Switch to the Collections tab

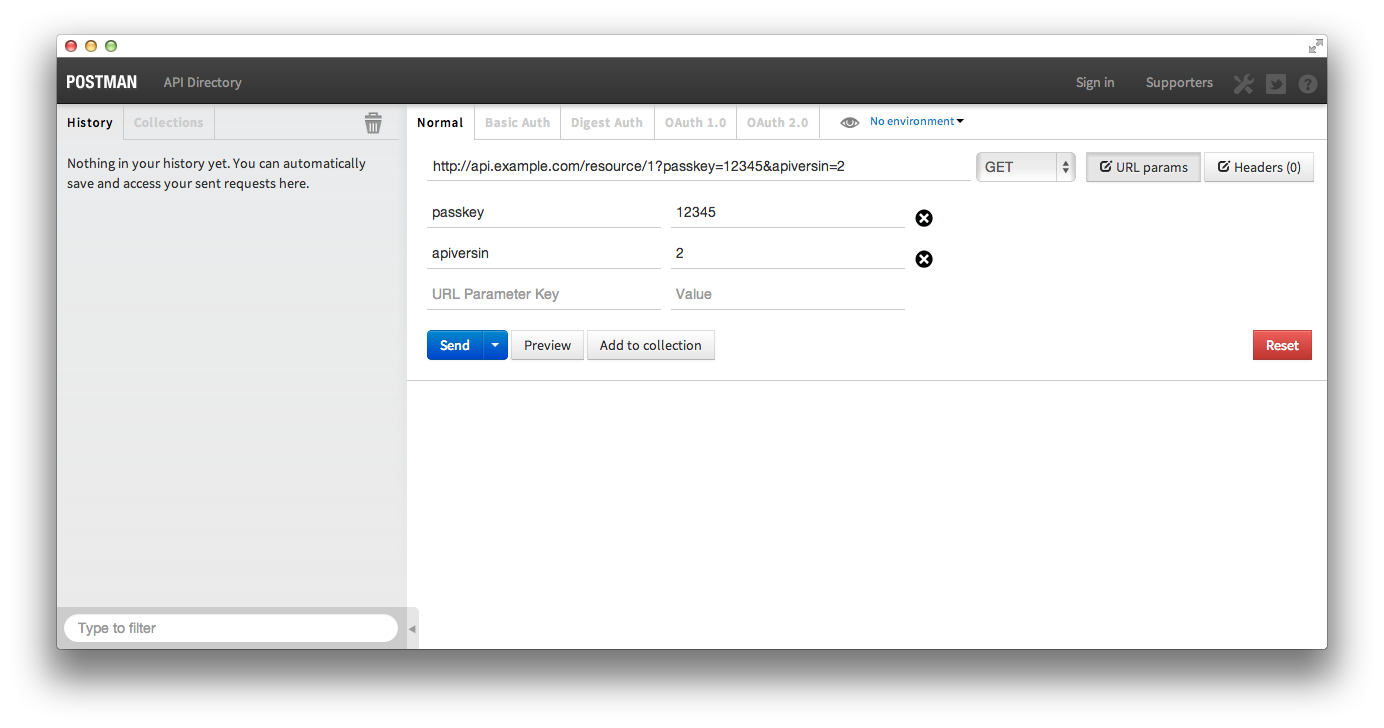point(168,122)
